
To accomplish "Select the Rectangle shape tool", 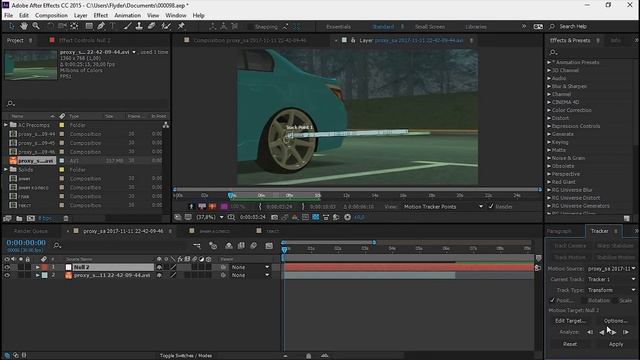I will pos(89,26).
